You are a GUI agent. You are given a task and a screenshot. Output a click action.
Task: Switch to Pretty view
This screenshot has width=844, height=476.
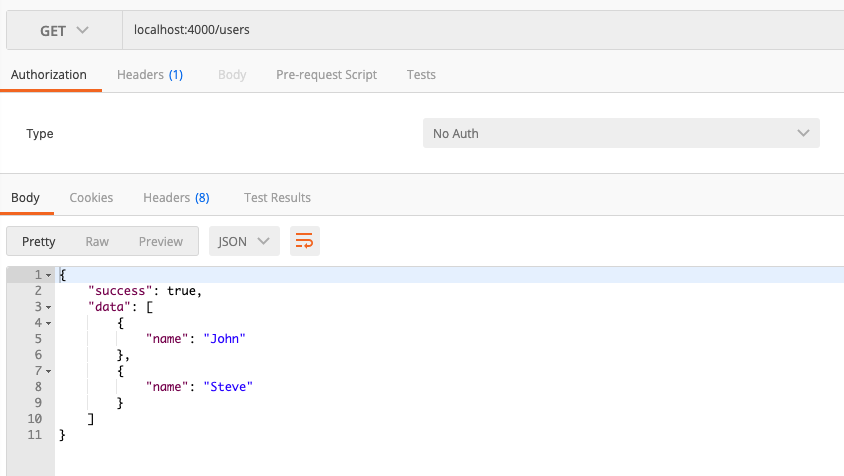point(39,241)
